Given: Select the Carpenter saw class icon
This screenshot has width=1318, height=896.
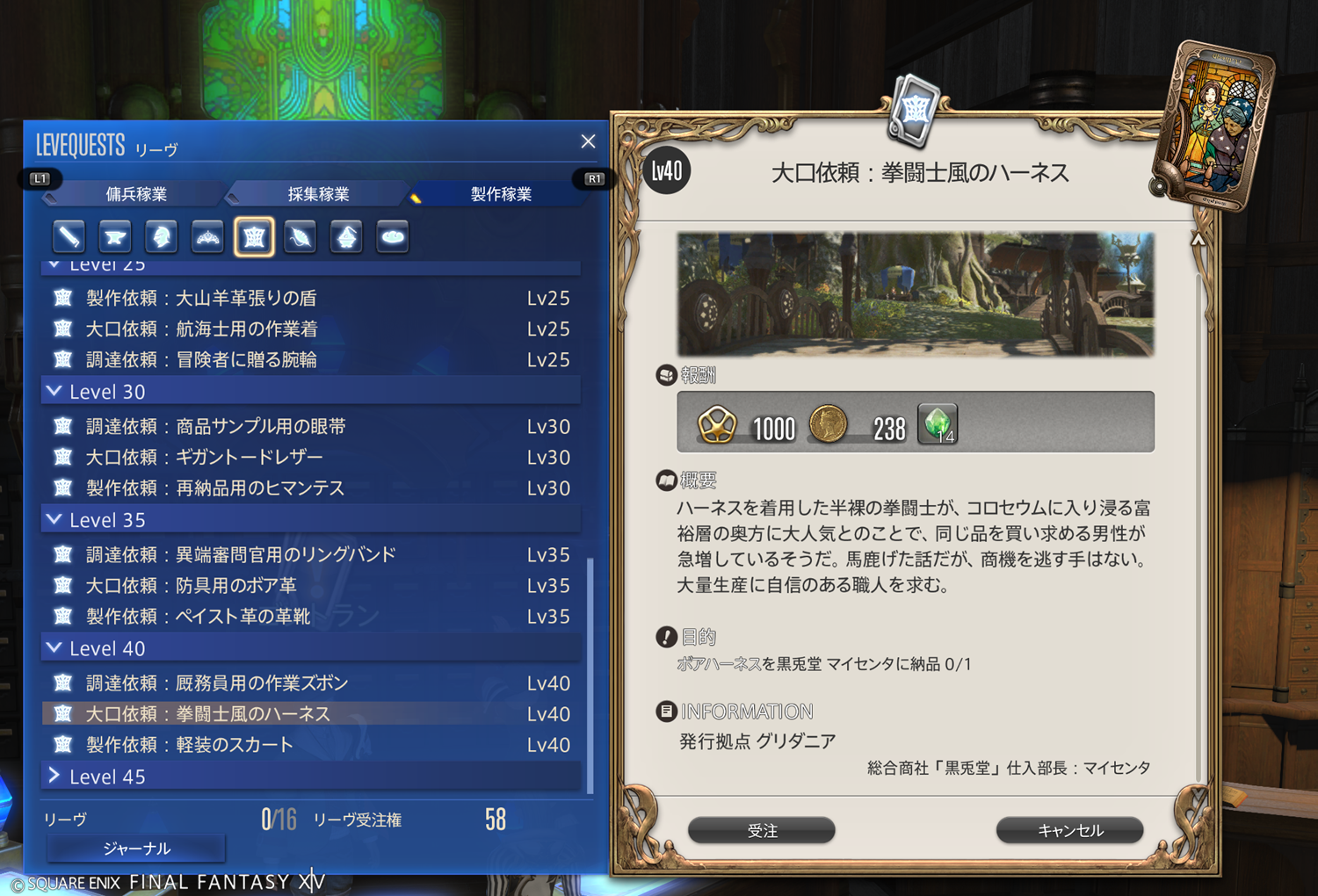Looking at the screenshot, I should 69,236.
